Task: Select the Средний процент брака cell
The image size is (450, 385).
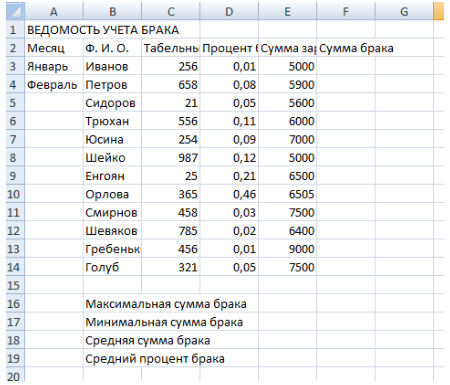Action: (x=155, y=358)
